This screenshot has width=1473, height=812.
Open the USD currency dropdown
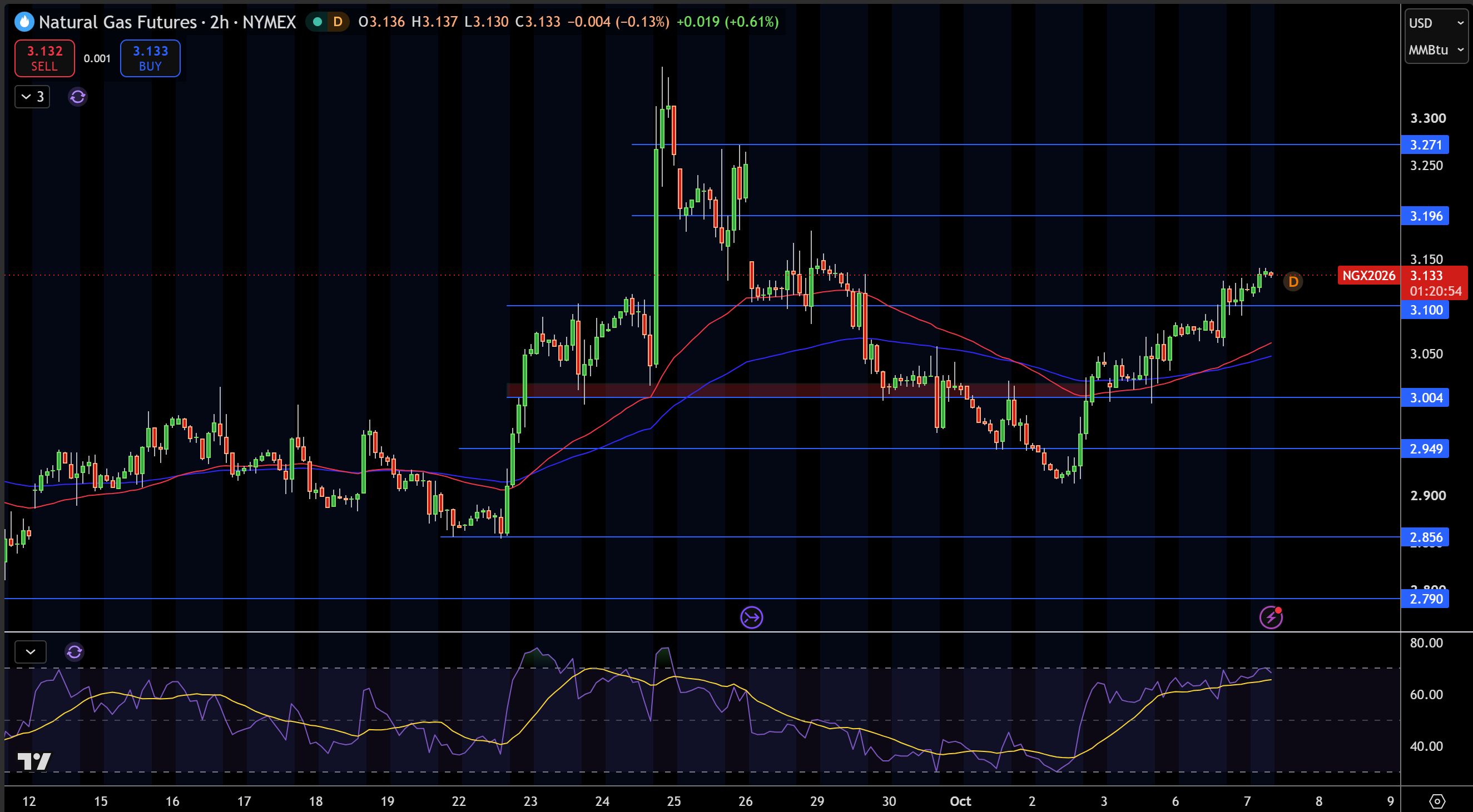pyautogui.click(x=1436, y=23)
